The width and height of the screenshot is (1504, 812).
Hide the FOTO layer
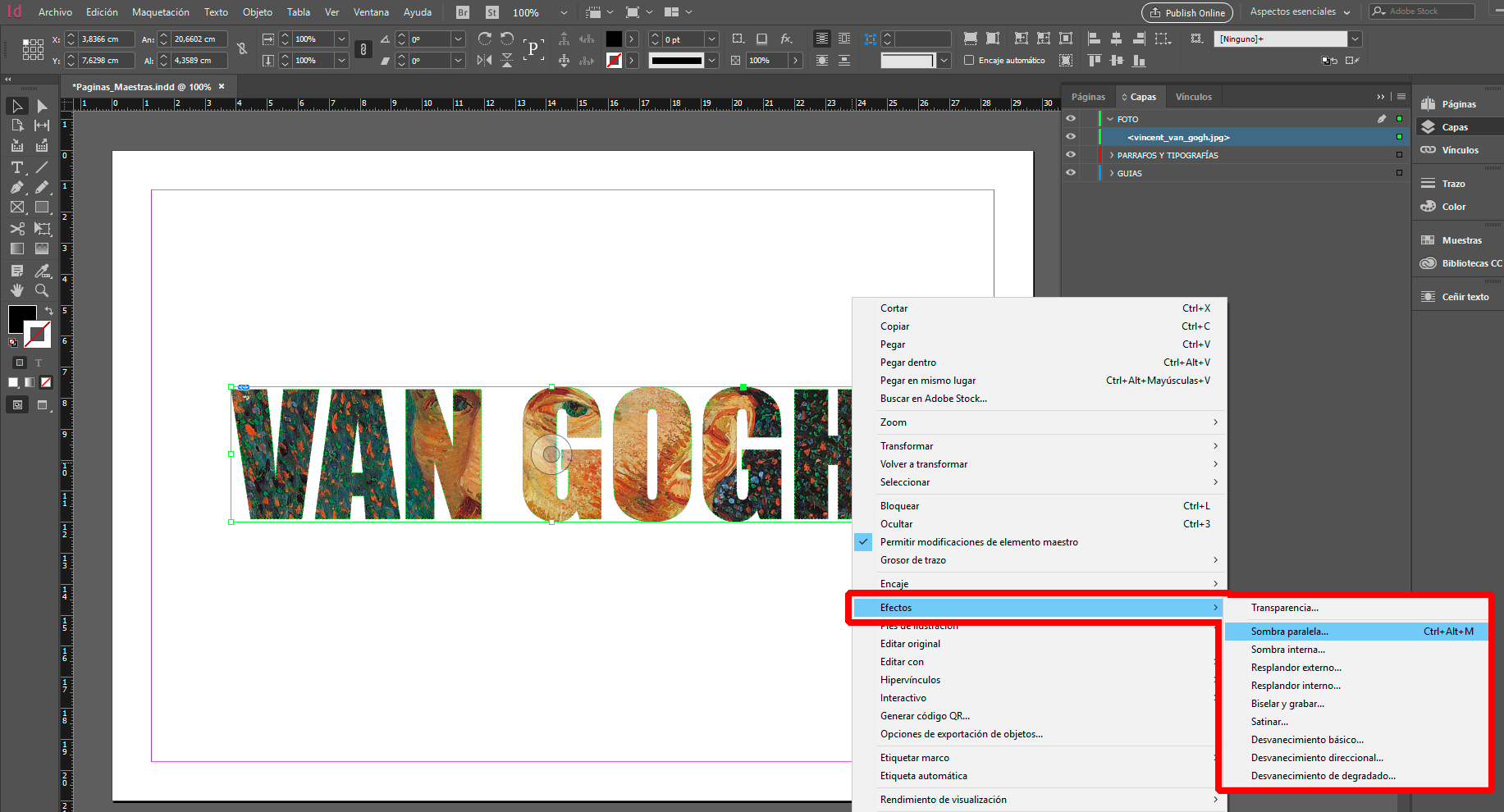[1070, 118]
